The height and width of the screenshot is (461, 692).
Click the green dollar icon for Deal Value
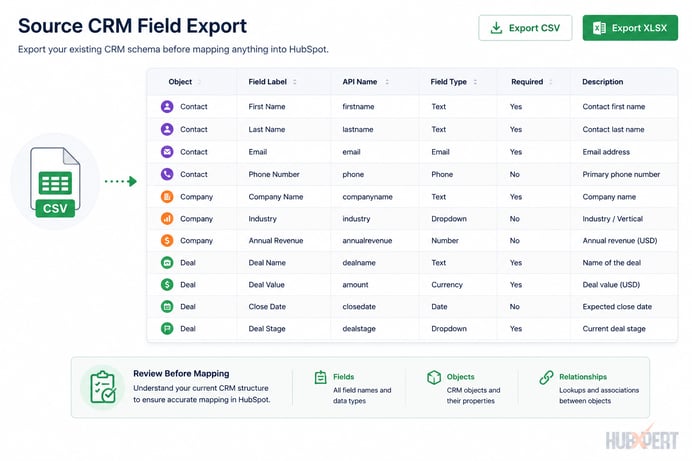[x=167, y=285]
